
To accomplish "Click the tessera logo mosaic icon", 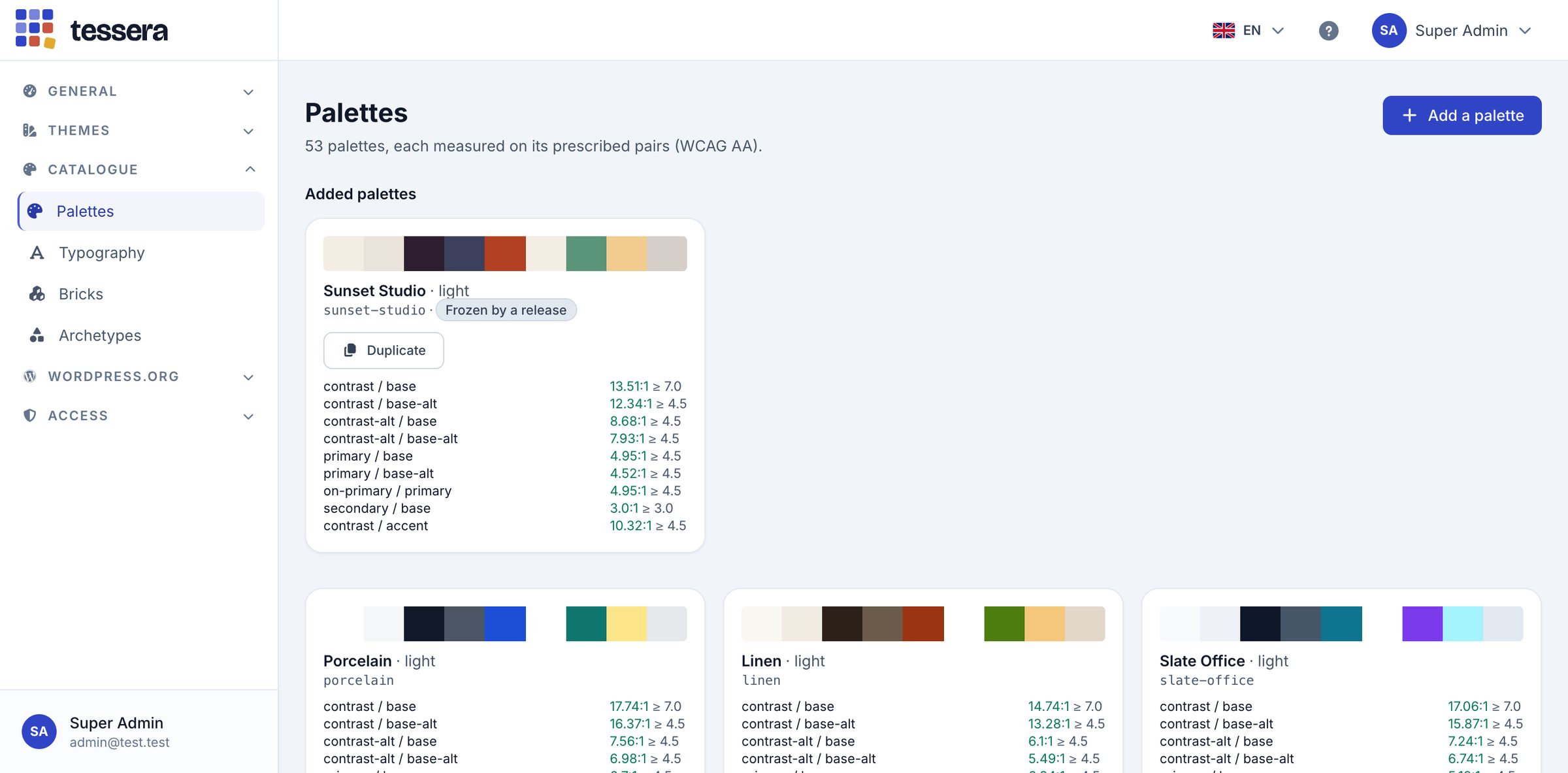I will point(35,29).
